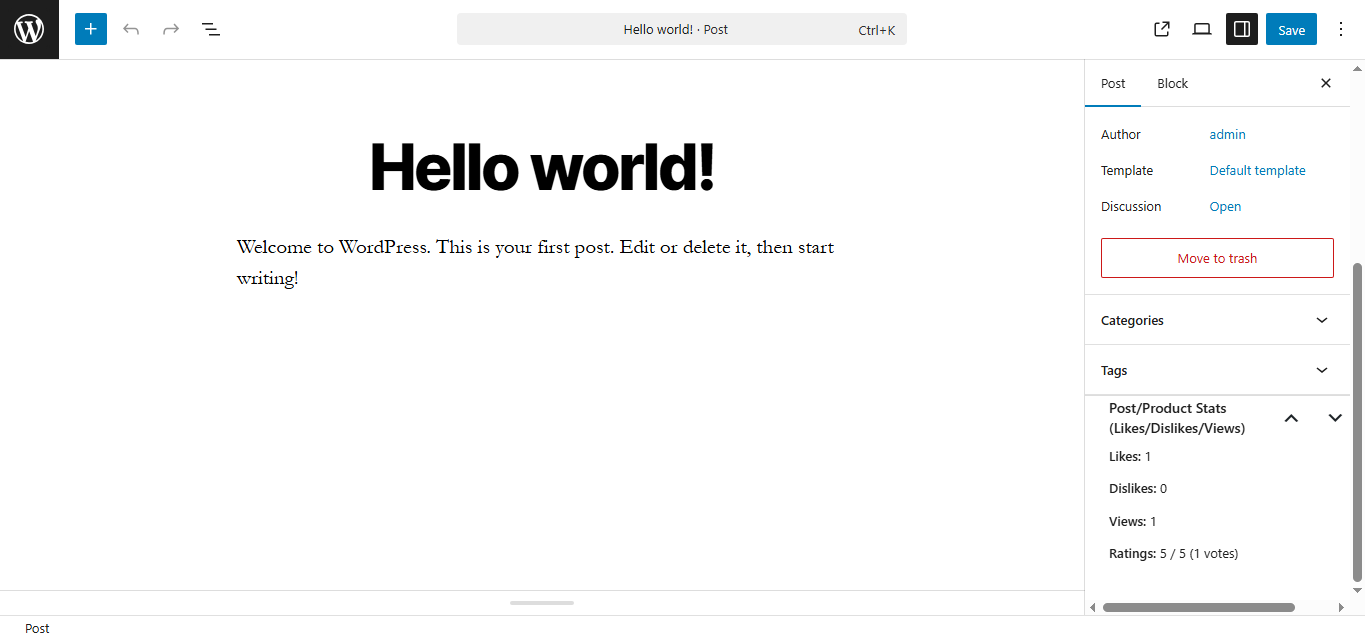Image resolution: width=1365 pixels, height=637 pixels.
Task: Open the command palette bar
Action: point(682,29)
